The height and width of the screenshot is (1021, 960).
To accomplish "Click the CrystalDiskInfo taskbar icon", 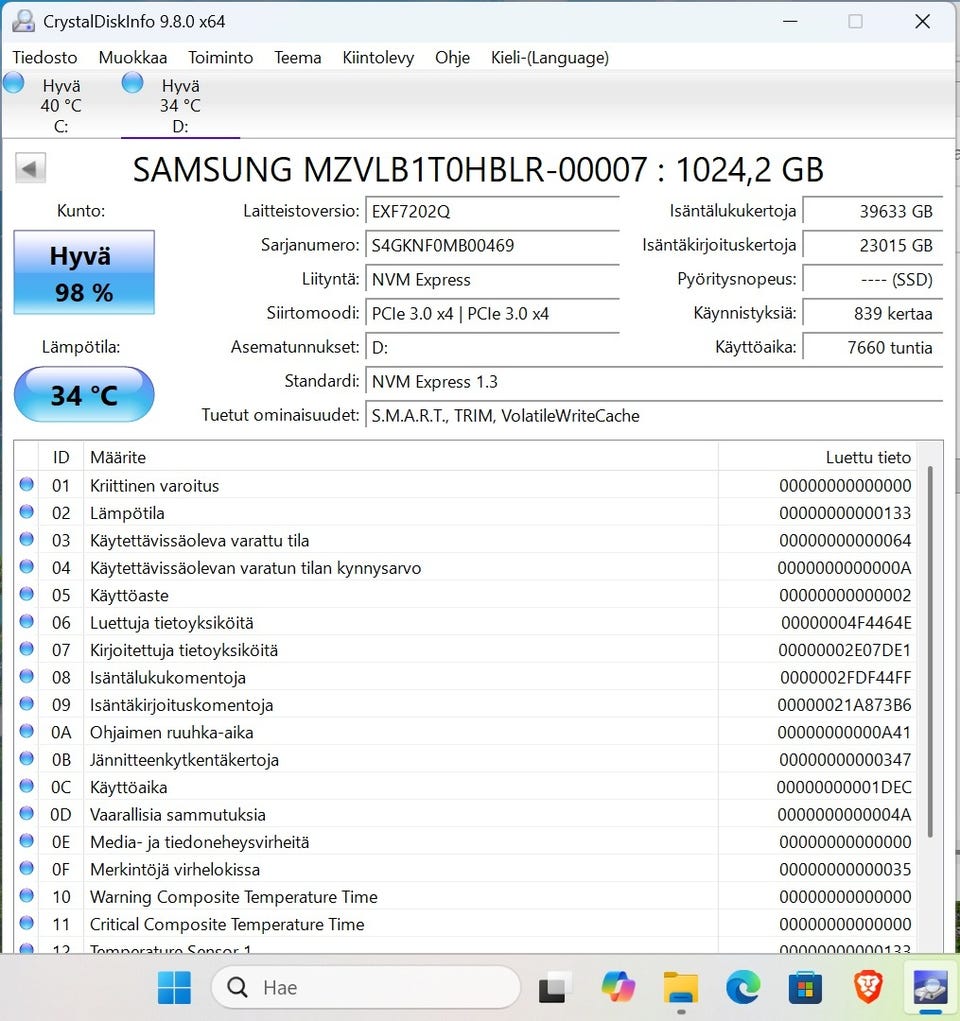I will [930, 987].
